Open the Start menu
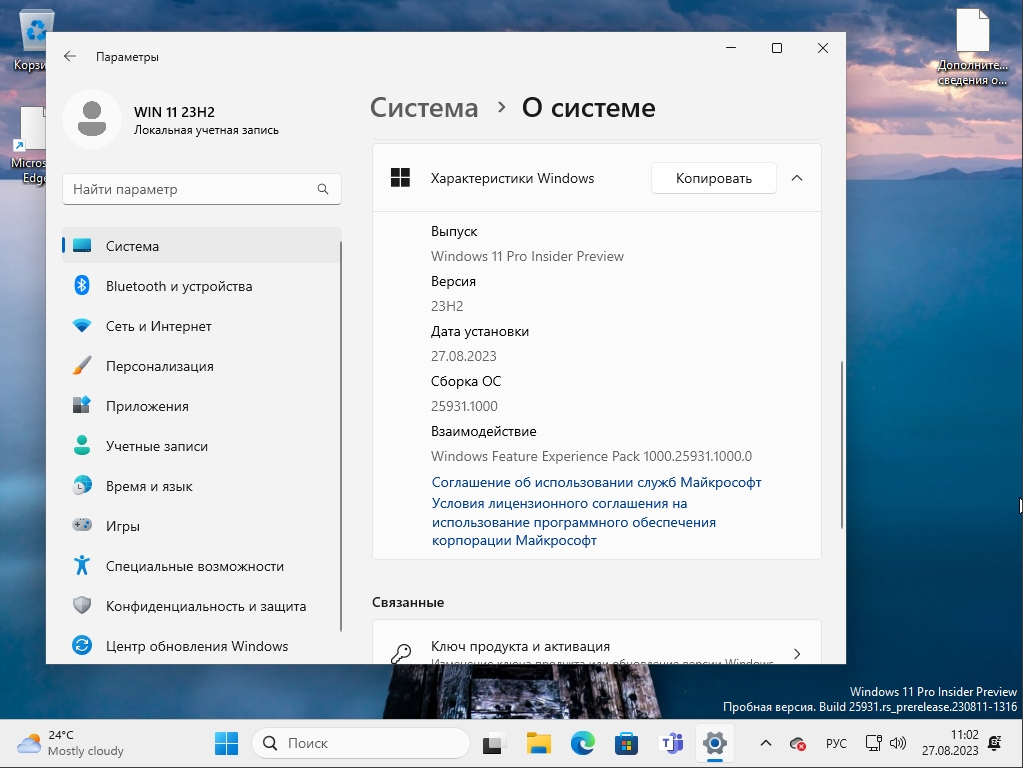Screen dimensions: 1023x768 [x=226, y=743]
